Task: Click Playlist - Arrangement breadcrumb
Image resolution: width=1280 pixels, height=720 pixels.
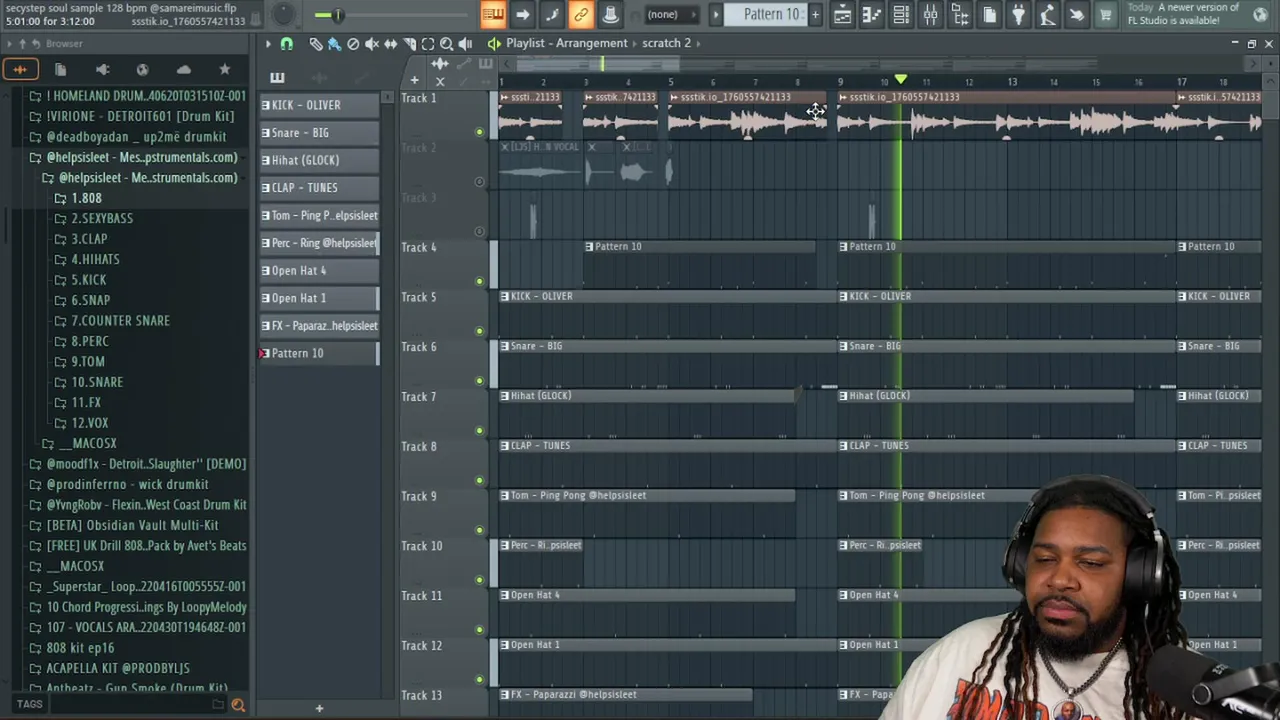Action: [x=566, y=43]
